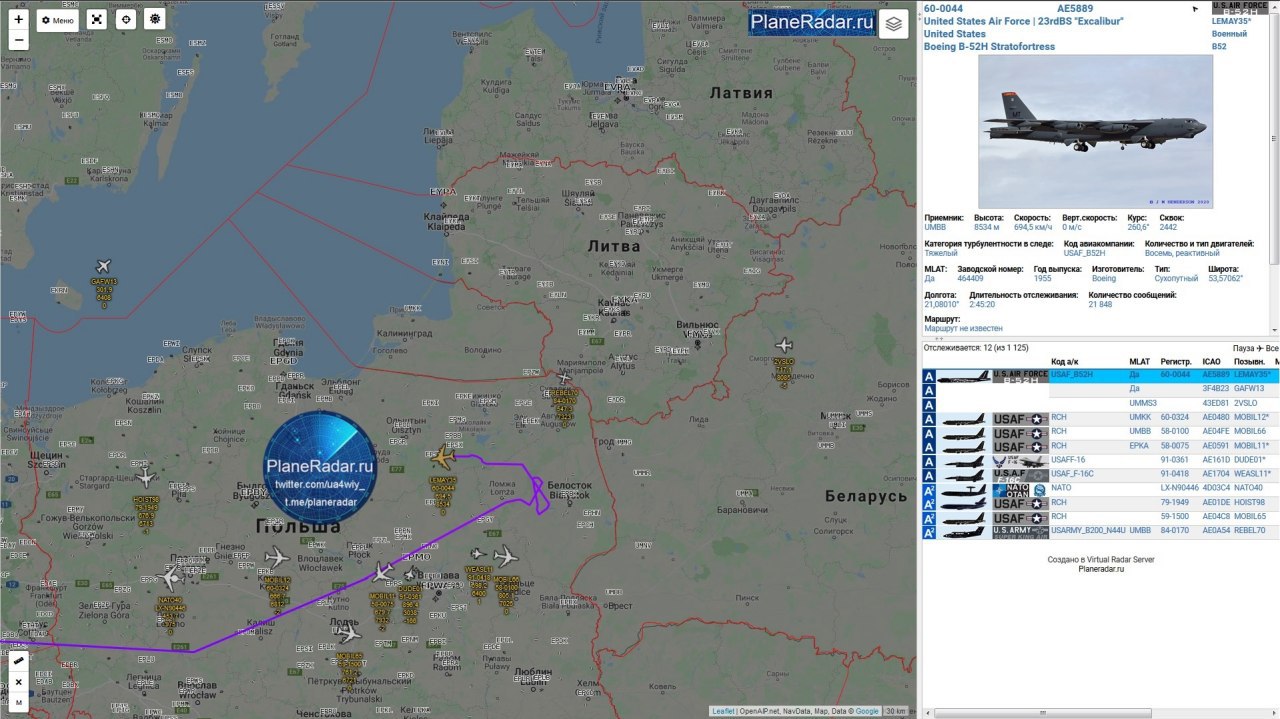This screenshot has width=1280, height=719.
Task: Select the NATO40 aircraft marker on map
Action: tap(170, 577)
